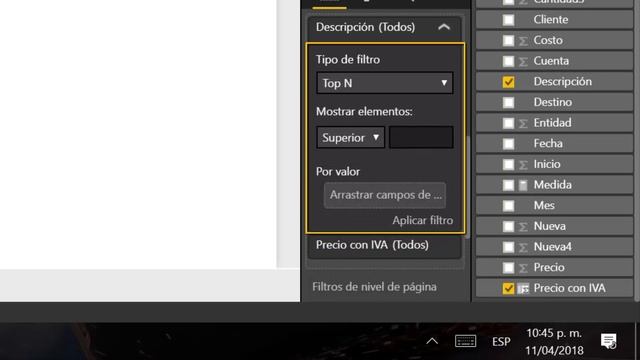Click the calculator measure icon beside Medida
This screenshot has width=640, height=360.
[x=523, y=185]
